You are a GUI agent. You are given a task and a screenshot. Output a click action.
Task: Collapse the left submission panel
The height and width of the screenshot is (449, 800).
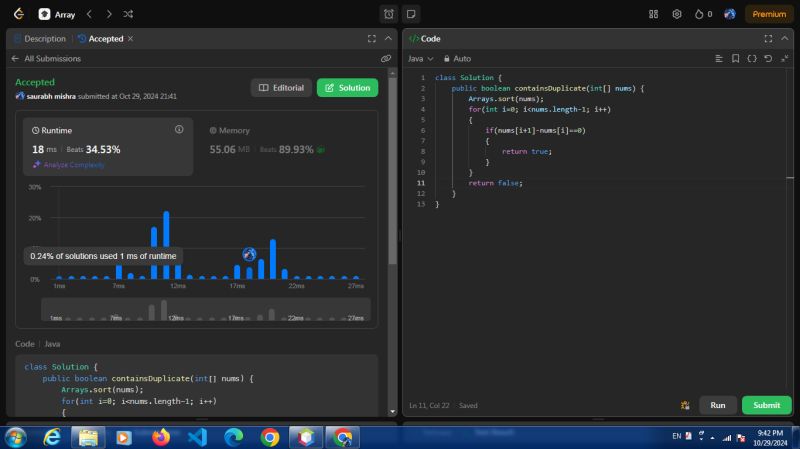click(388, 39)
